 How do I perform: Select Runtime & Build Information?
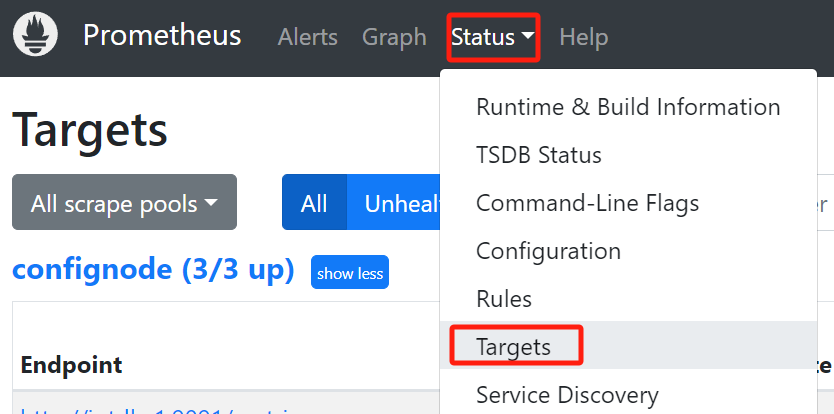(627, 107)
